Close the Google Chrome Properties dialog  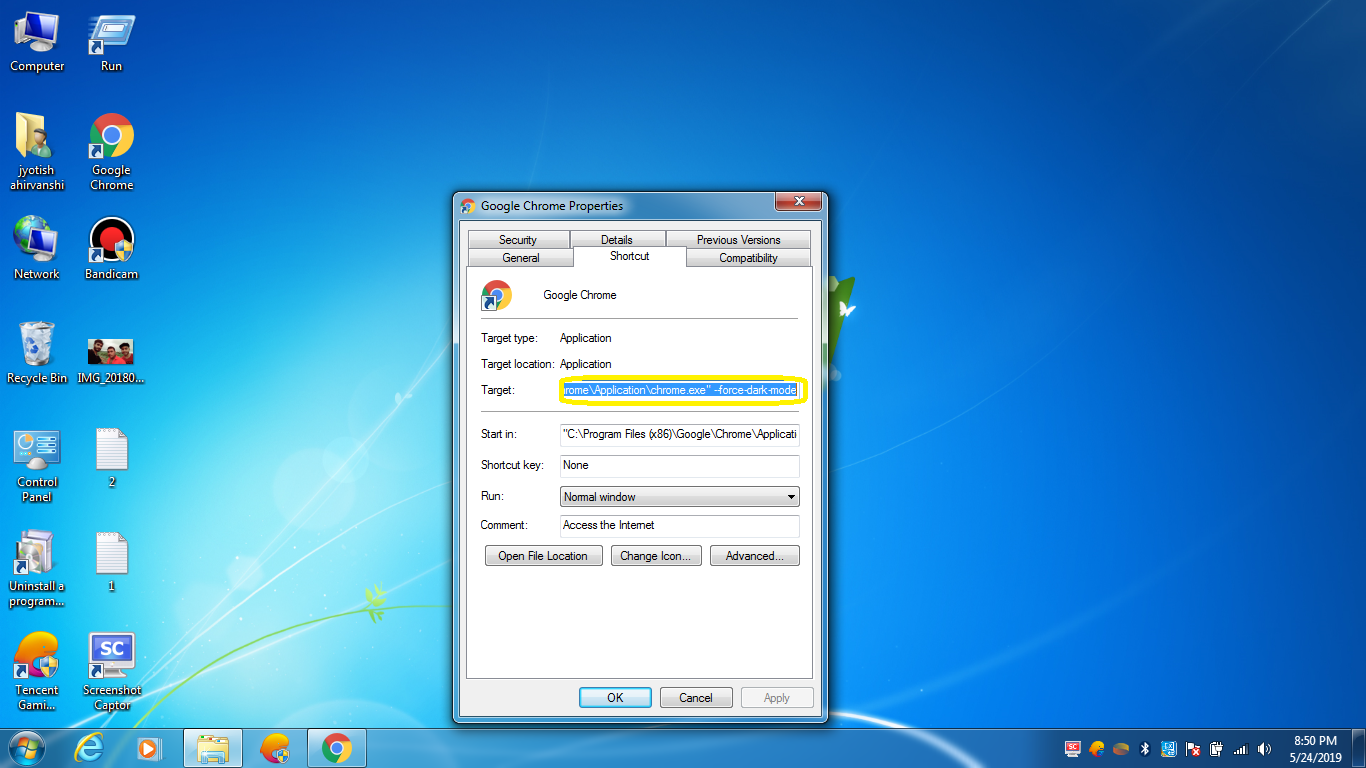pyautogui.click(x=798, y=201)
